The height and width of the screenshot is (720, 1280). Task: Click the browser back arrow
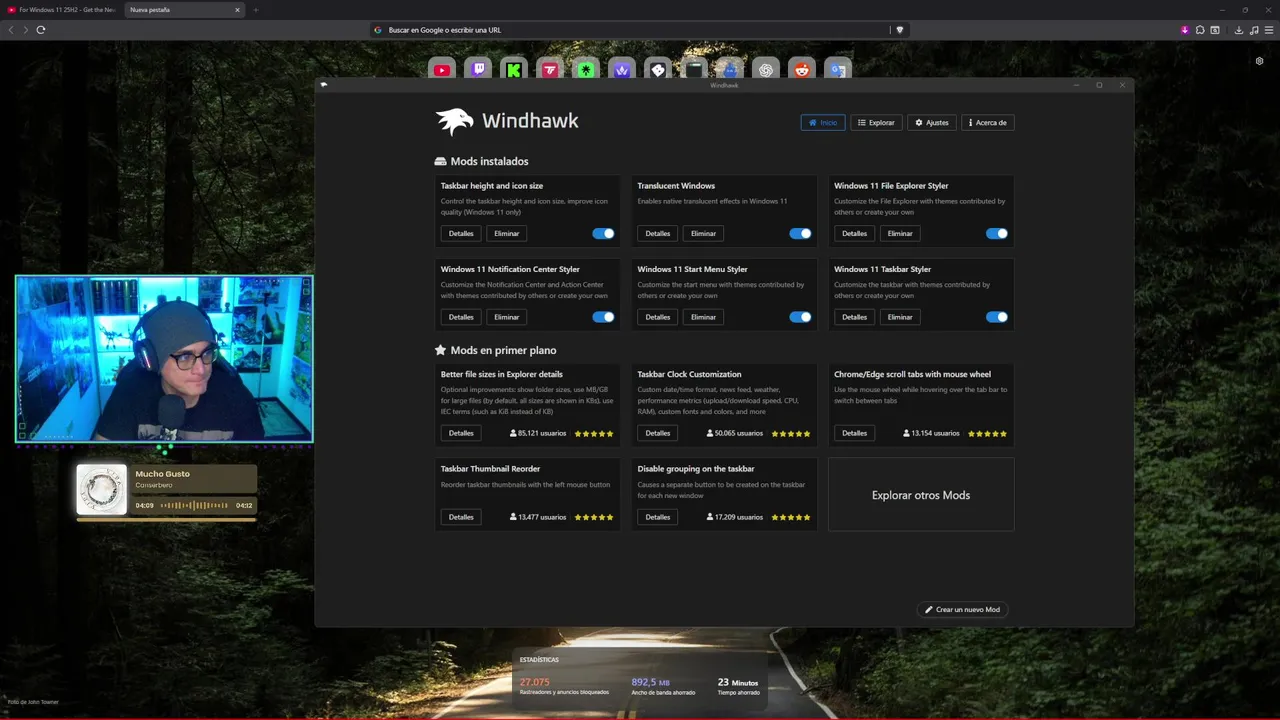[x=11, y=30]
